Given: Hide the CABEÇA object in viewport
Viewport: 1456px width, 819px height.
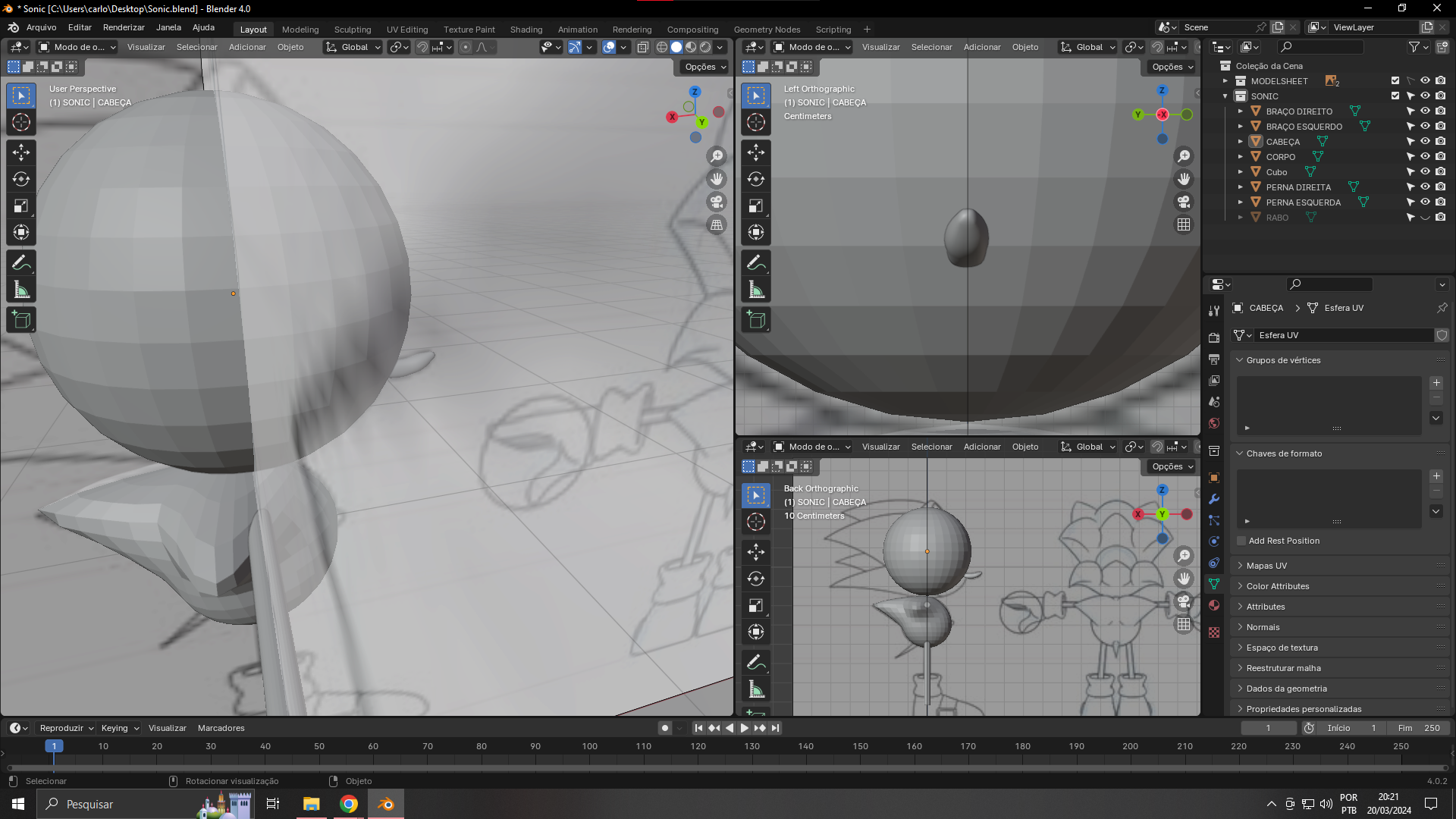Looking at the screenshot, I should click(x=1425, y=142).
